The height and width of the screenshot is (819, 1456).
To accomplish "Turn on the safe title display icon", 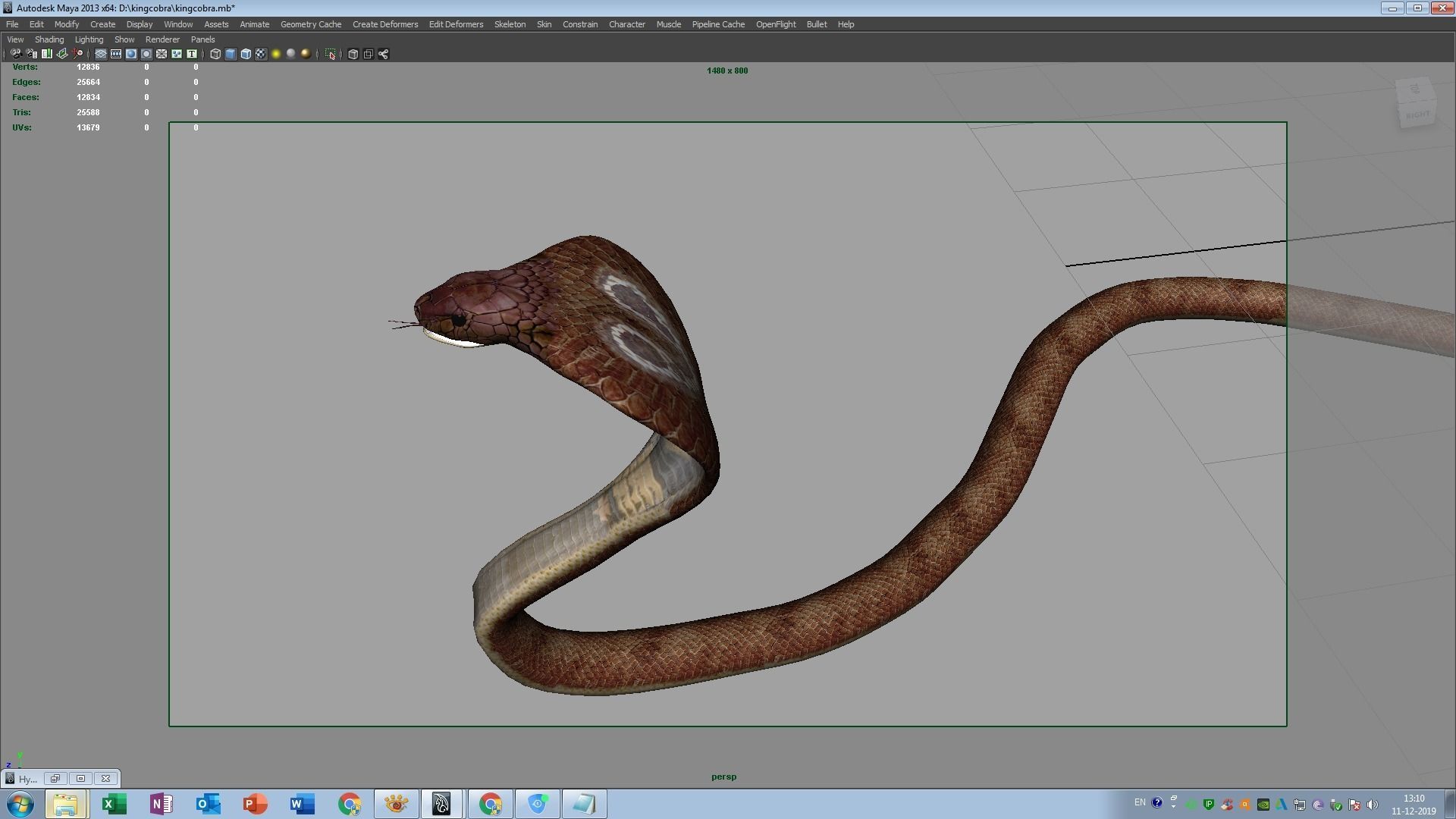I will pyautogui.click(x=192, y=54).
